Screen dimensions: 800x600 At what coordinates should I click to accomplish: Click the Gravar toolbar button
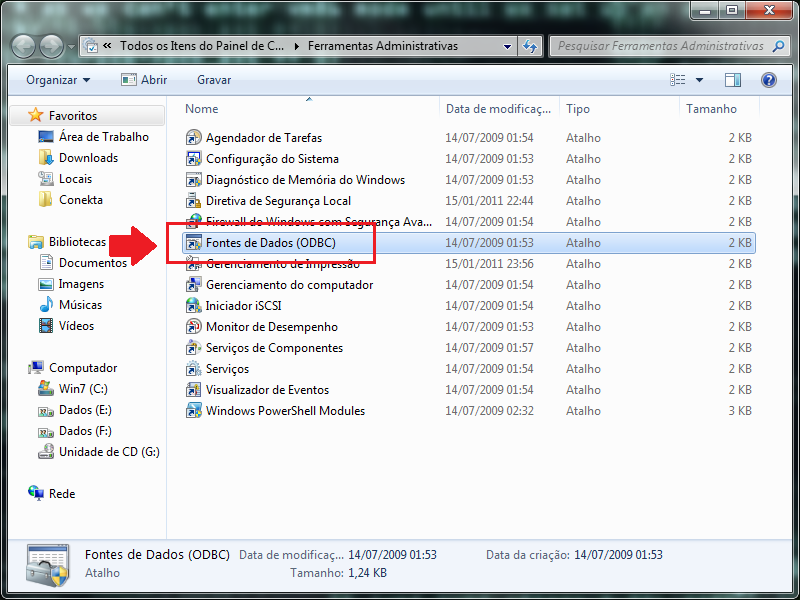click(x=214, y=80)
